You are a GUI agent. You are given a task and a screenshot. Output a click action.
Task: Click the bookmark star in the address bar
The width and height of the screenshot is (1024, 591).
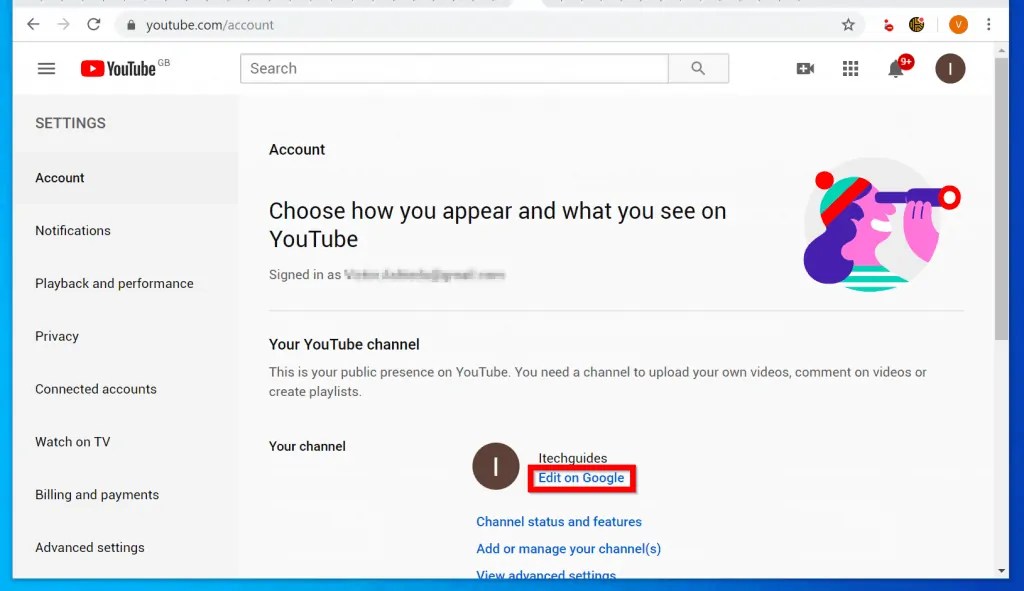[849, 24]
